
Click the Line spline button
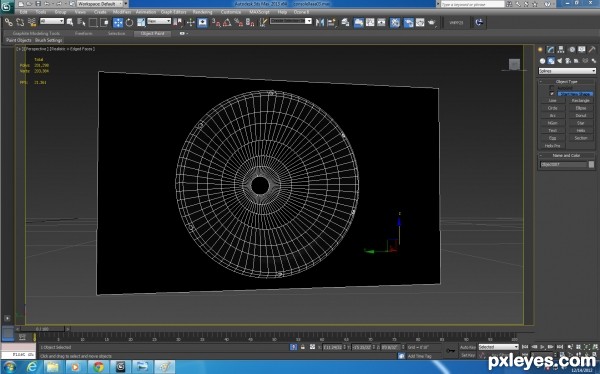[x=553, y=101]
